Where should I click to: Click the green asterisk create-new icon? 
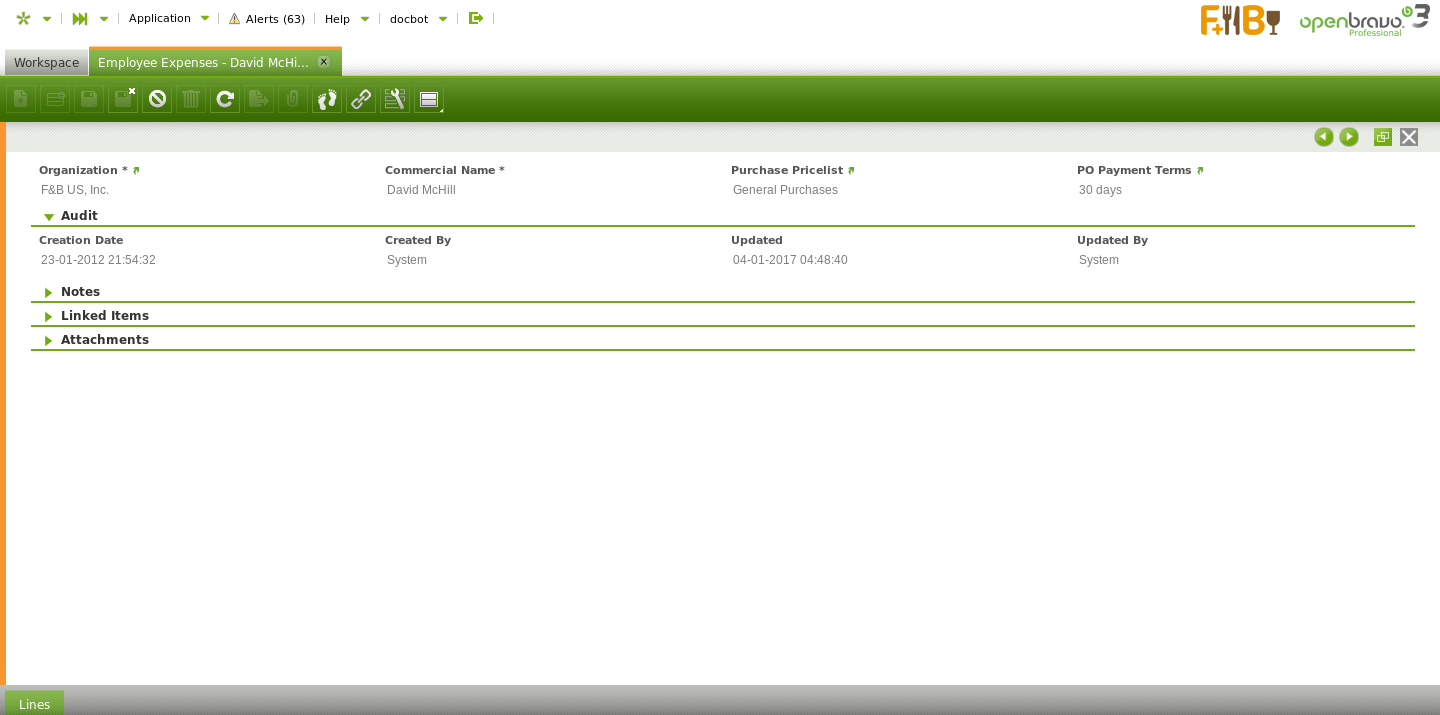point(24,18)
